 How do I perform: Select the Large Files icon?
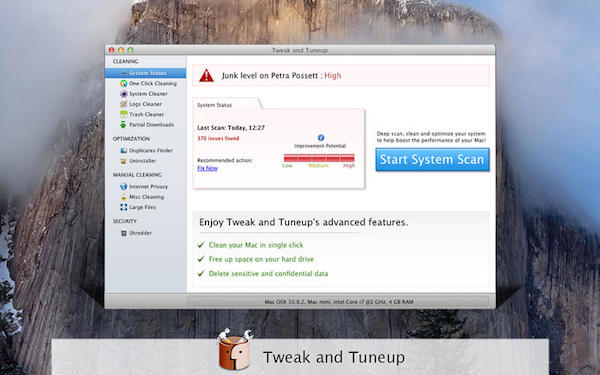(124, 207)
